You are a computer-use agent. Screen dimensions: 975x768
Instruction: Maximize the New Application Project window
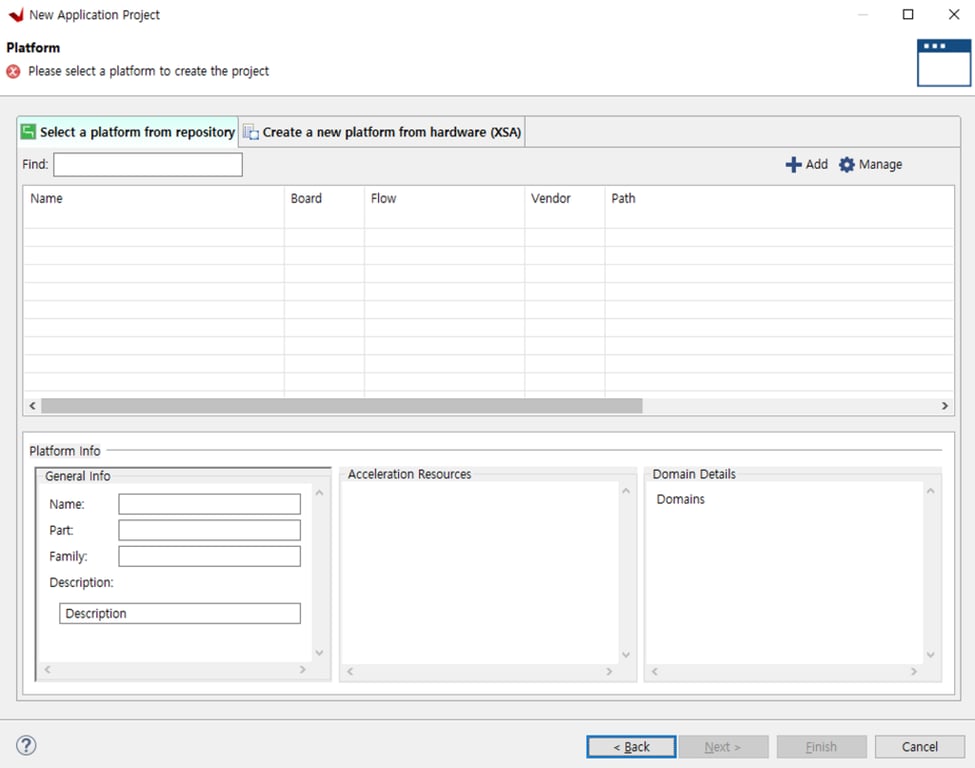click(908, 14)
